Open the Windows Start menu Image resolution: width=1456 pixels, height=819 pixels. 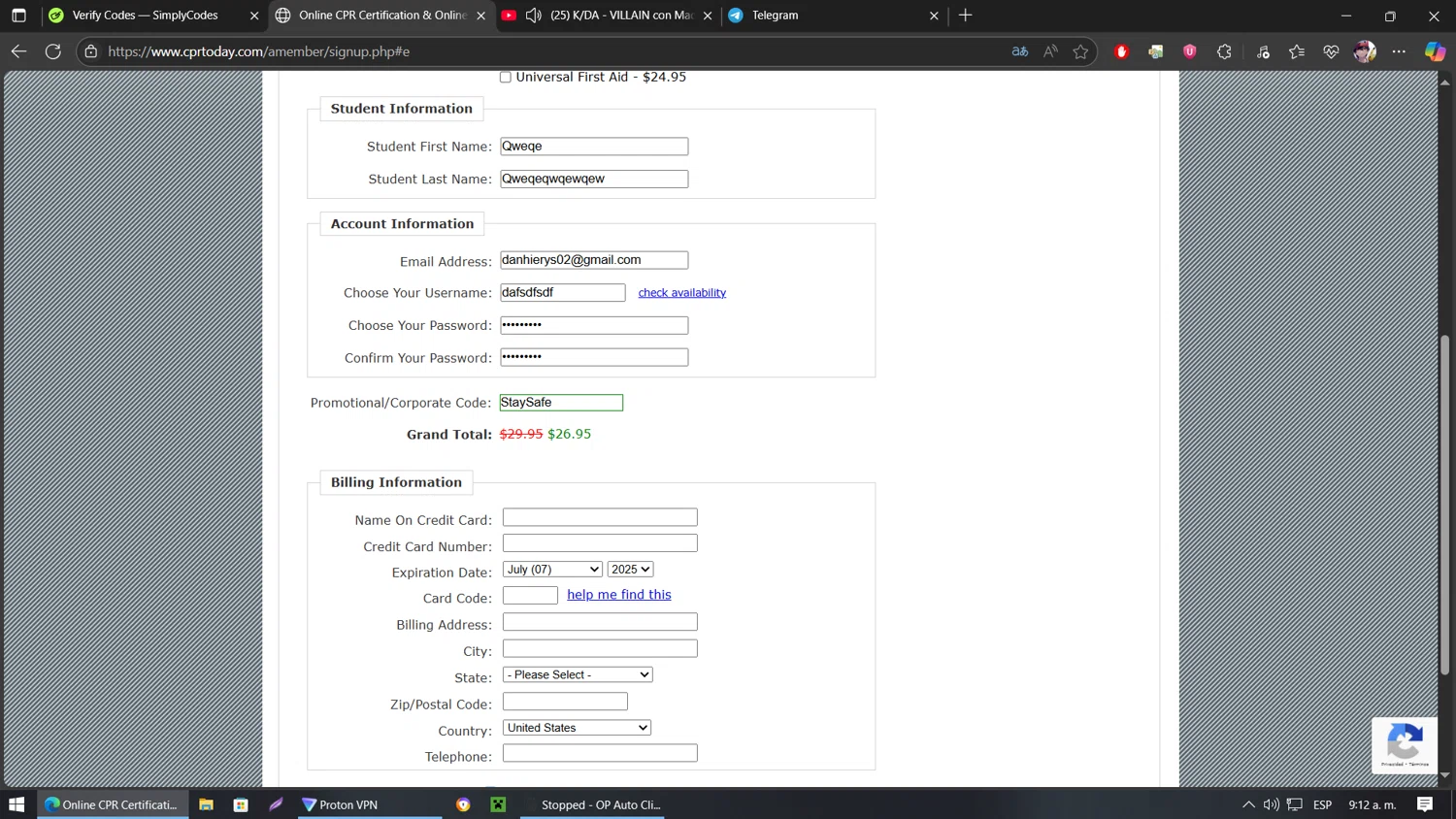(17, 804)
